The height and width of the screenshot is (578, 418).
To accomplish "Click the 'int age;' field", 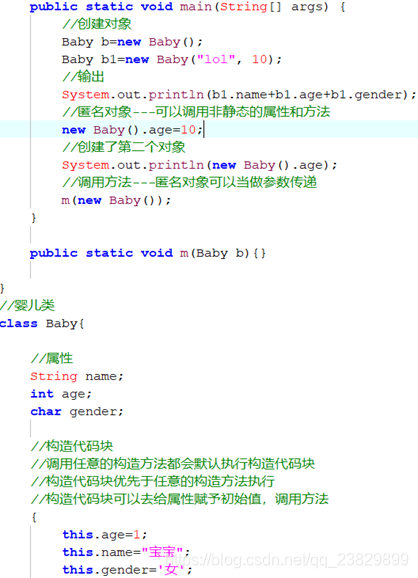I will click(61, 394).
